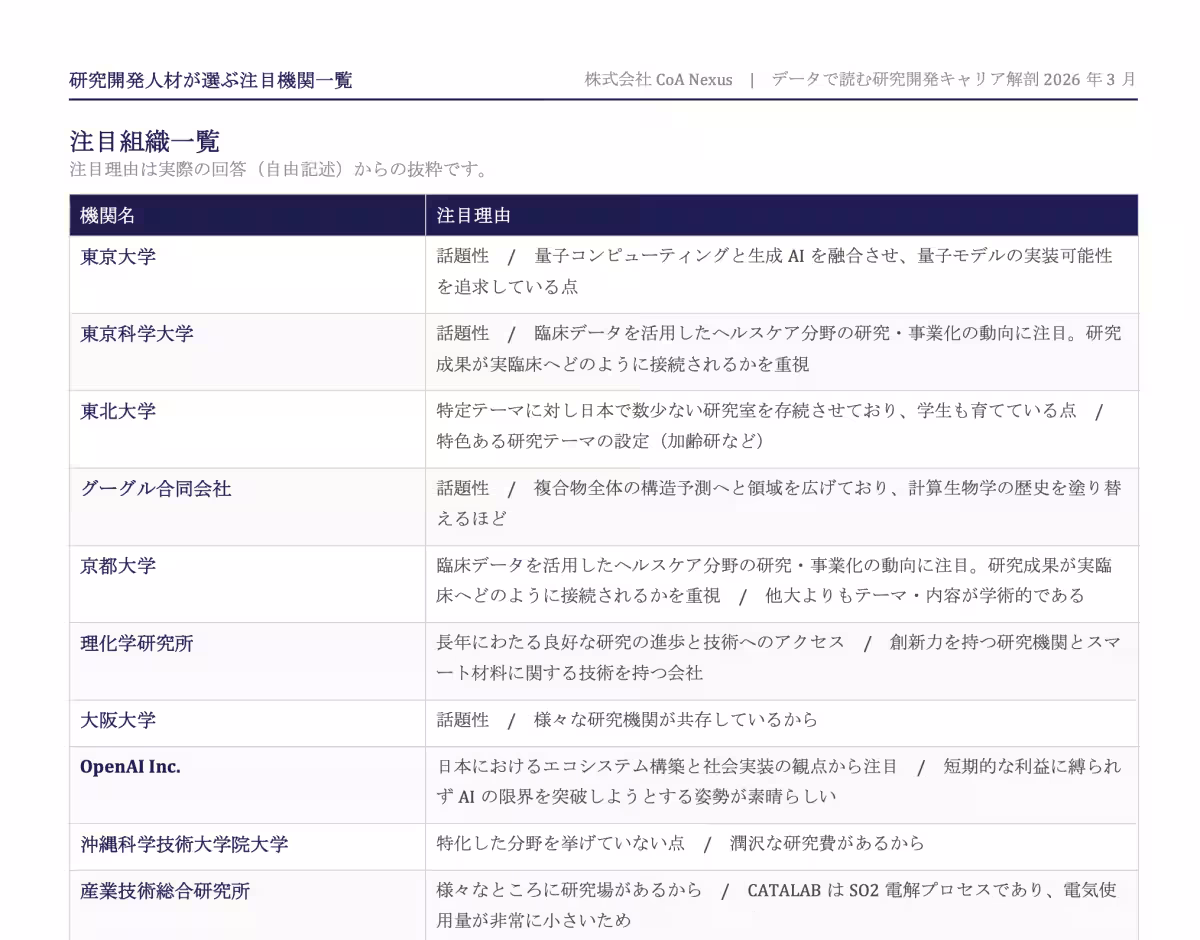Image resolution: width=1200 pixels, height=940 pixels.
Task: Click the OpenAI Inc. entry
Action: tap(130, 767)
